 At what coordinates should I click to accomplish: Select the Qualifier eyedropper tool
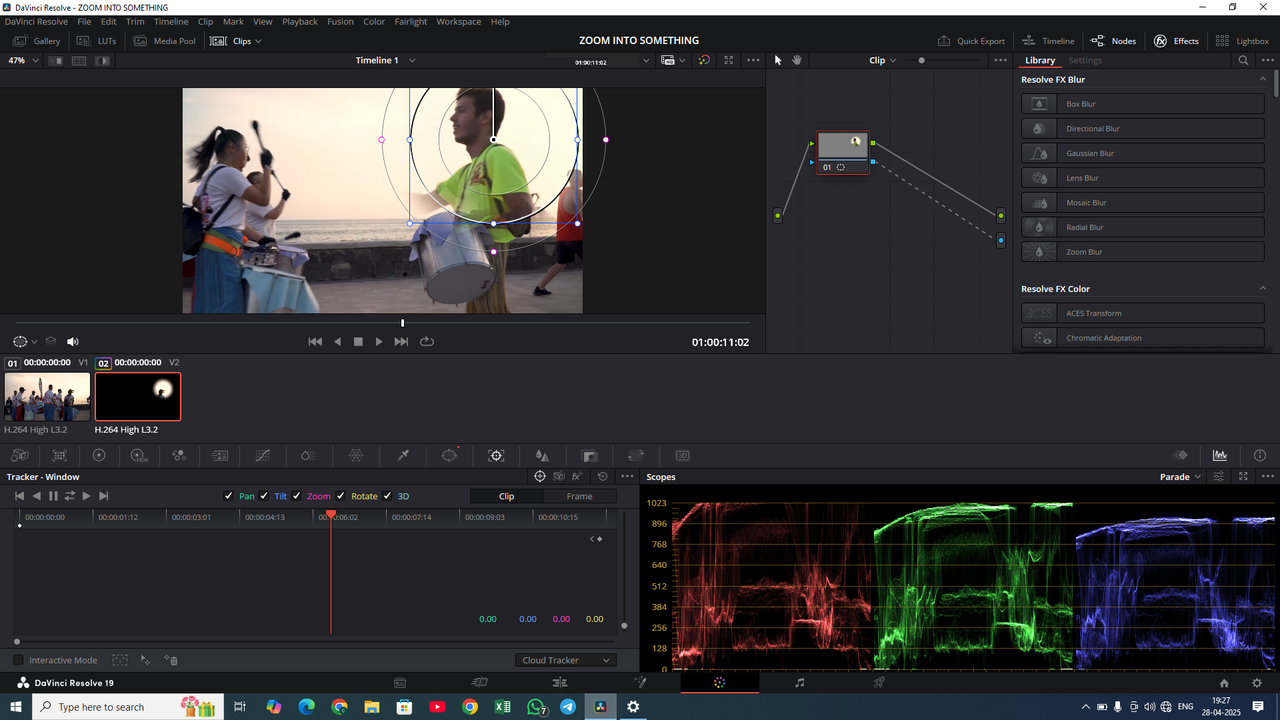[403, 456]
